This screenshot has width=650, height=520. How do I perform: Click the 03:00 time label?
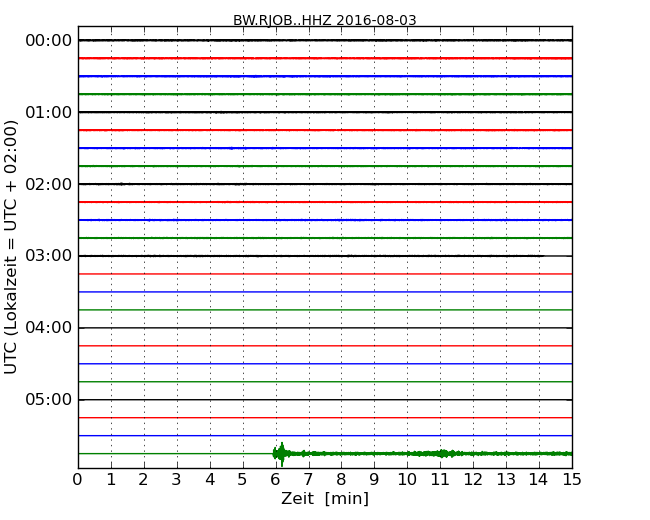(x=49, y=256)
